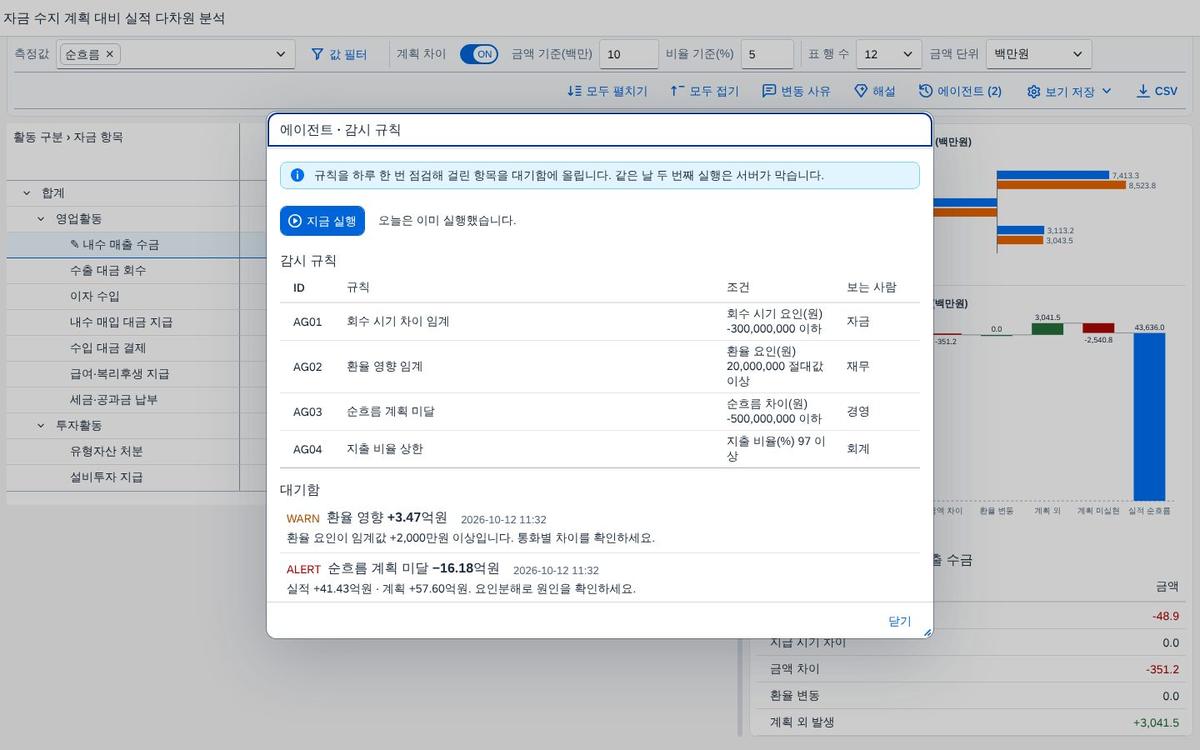The image size is (1200, 750).
Task: Click the orange 8,523.8 bar
Action: [x=1061, y=185]
